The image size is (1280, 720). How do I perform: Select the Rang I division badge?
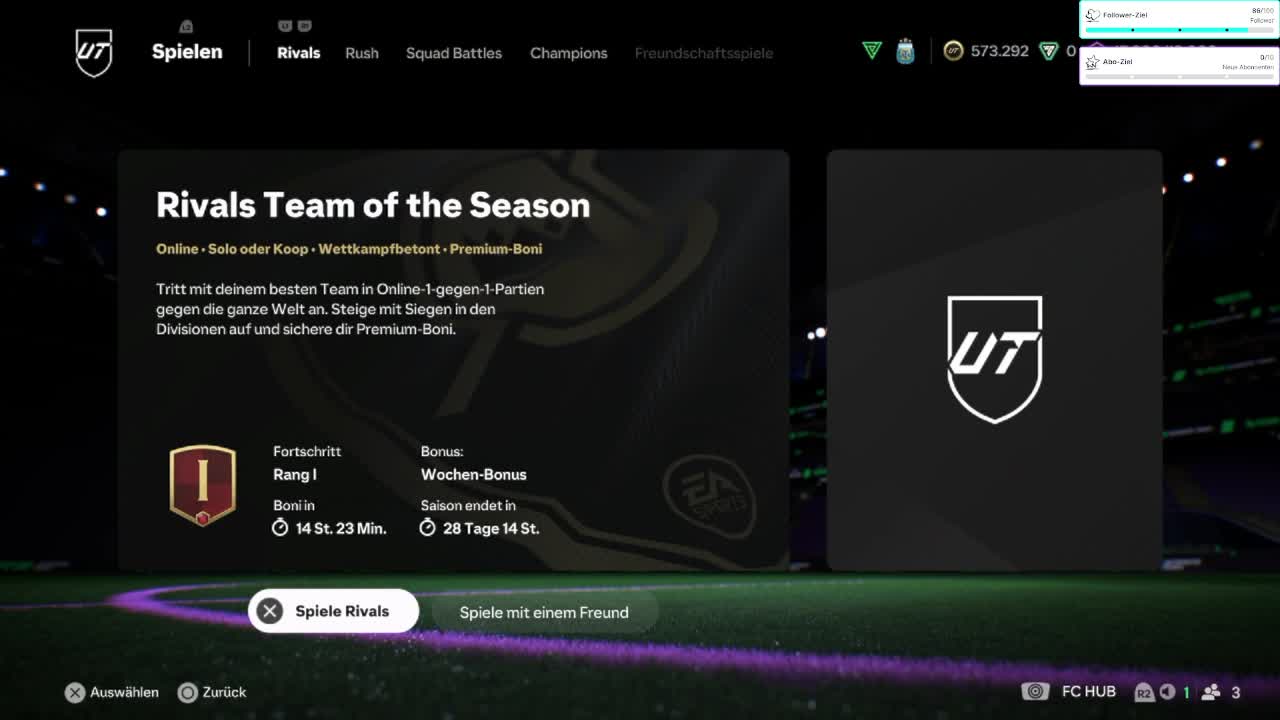[x=202, y=485]
